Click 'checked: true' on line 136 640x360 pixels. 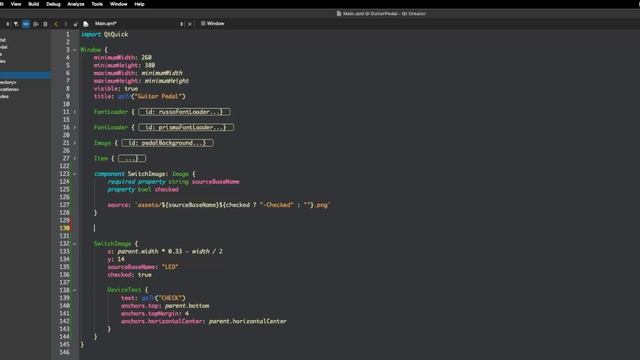(129, 275)
